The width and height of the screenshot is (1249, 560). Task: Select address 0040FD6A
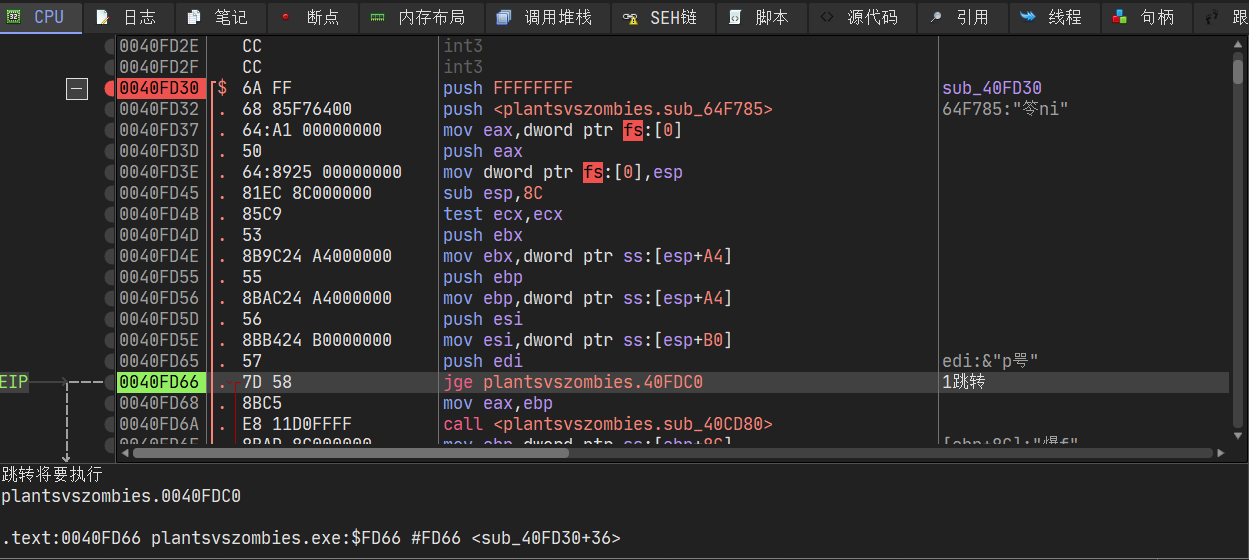tap(159, 424)
